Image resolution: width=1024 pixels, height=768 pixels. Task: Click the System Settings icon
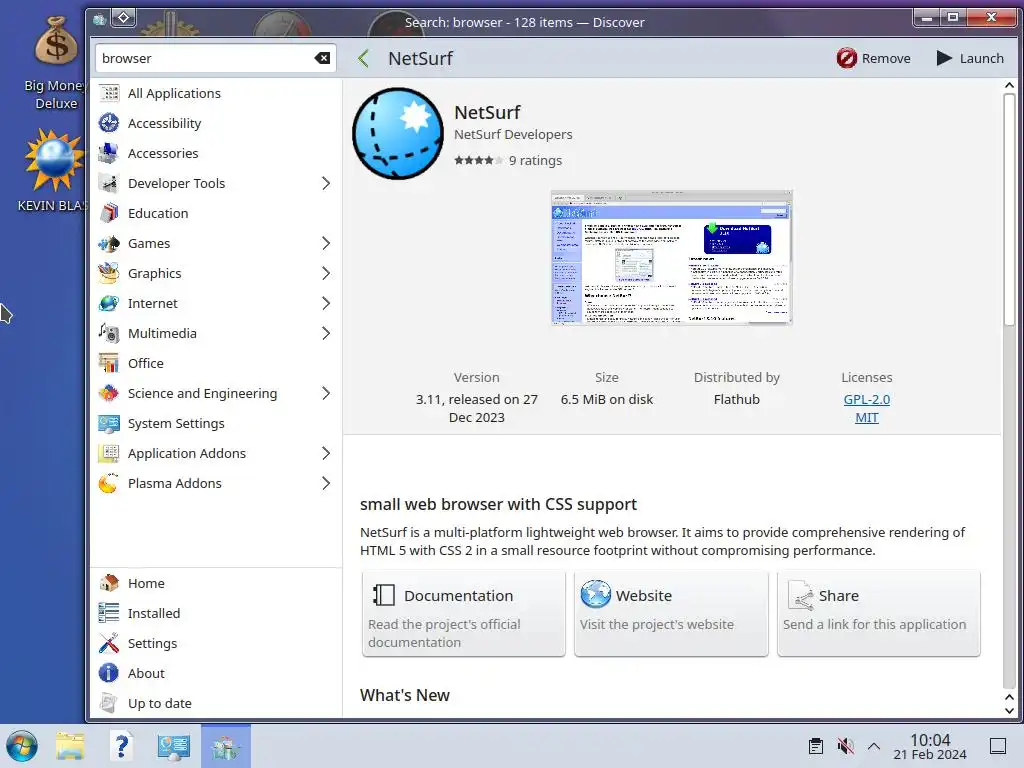[x=109, y=424]
